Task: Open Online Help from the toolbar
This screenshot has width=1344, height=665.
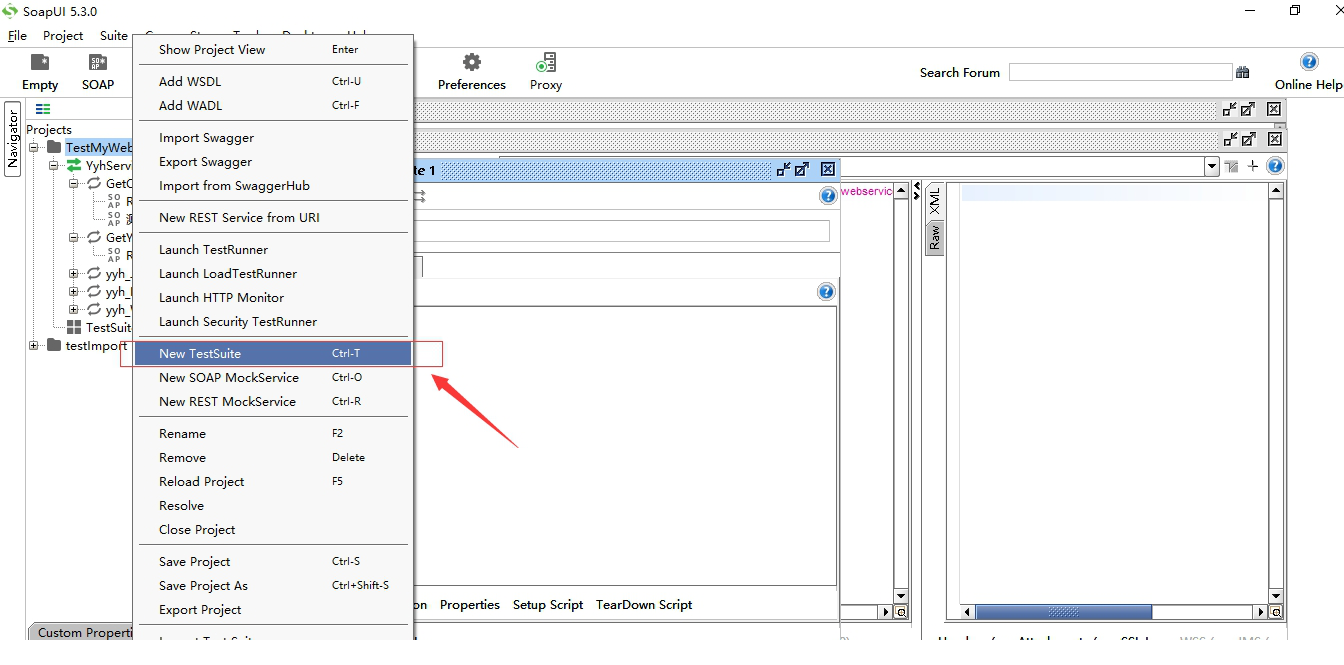Action: click(1308, 62)
